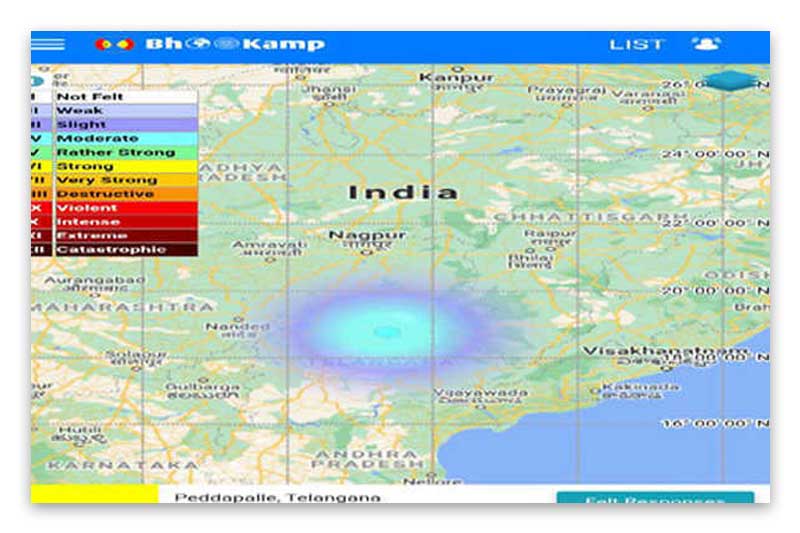Select the Destructive legend row
This screenshot has height=533, width=800.
(114, 194)
